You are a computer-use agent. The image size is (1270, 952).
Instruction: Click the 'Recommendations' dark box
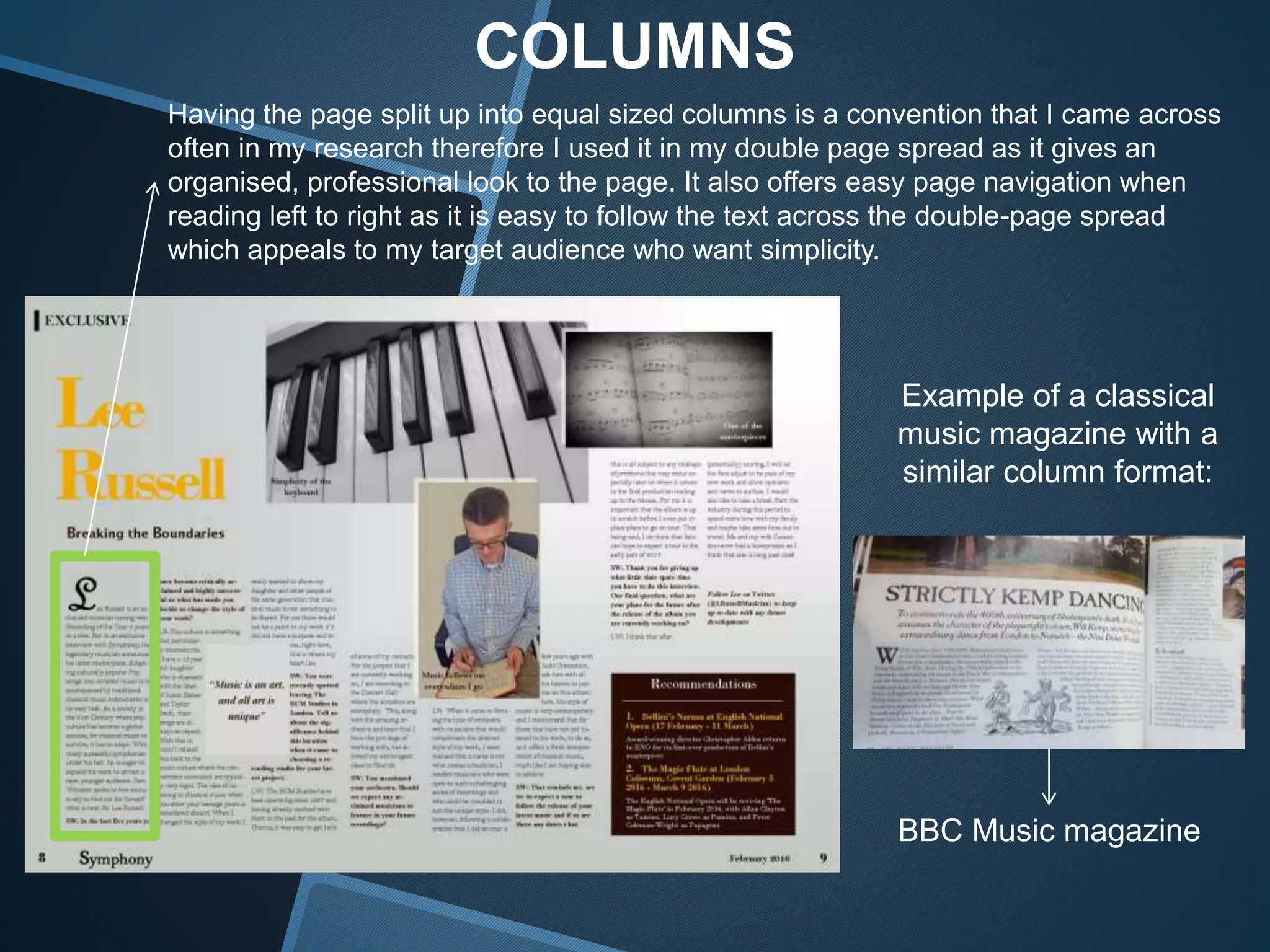click(x=703, y=754)
